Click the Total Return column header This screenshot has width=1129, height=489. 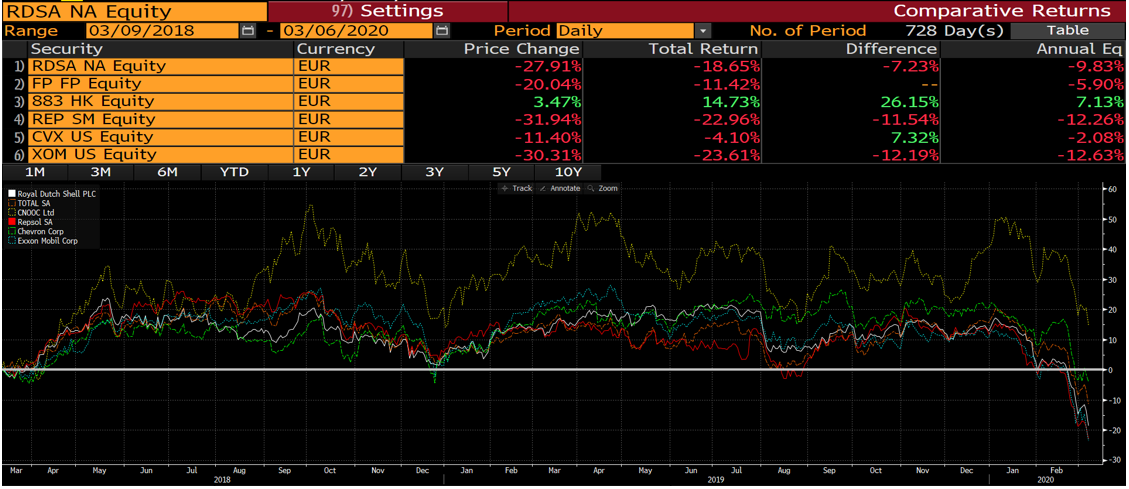pos(671,49)
